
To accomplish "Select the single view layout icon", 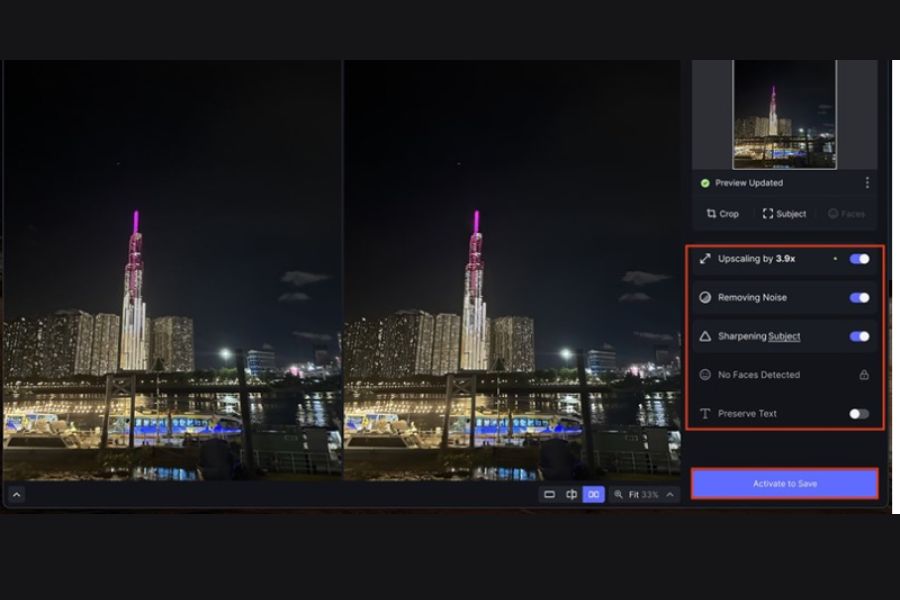I will click(549, 494).
